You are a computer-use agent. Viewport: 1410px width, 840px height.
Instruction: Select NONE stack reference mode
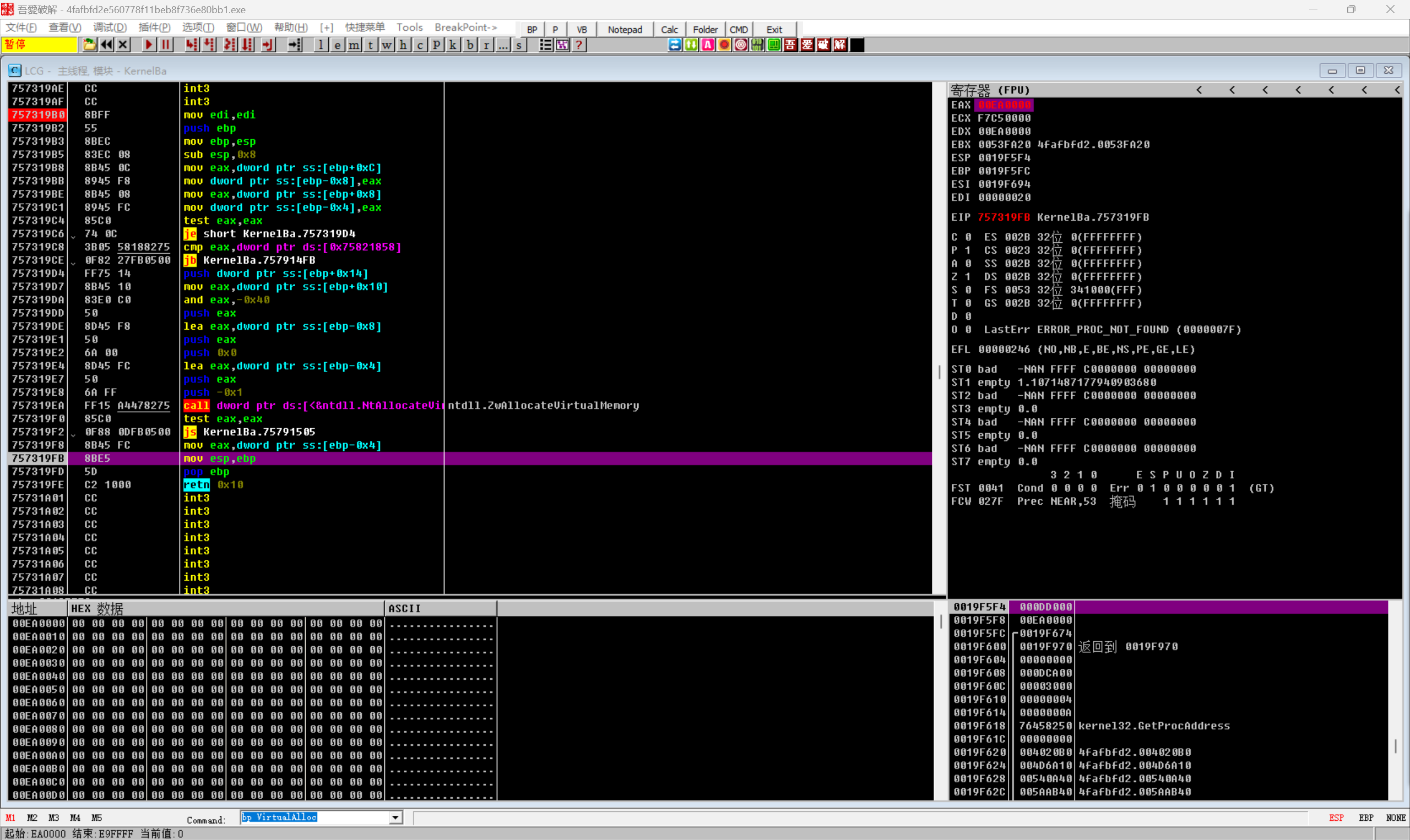tap(1396, 818)
